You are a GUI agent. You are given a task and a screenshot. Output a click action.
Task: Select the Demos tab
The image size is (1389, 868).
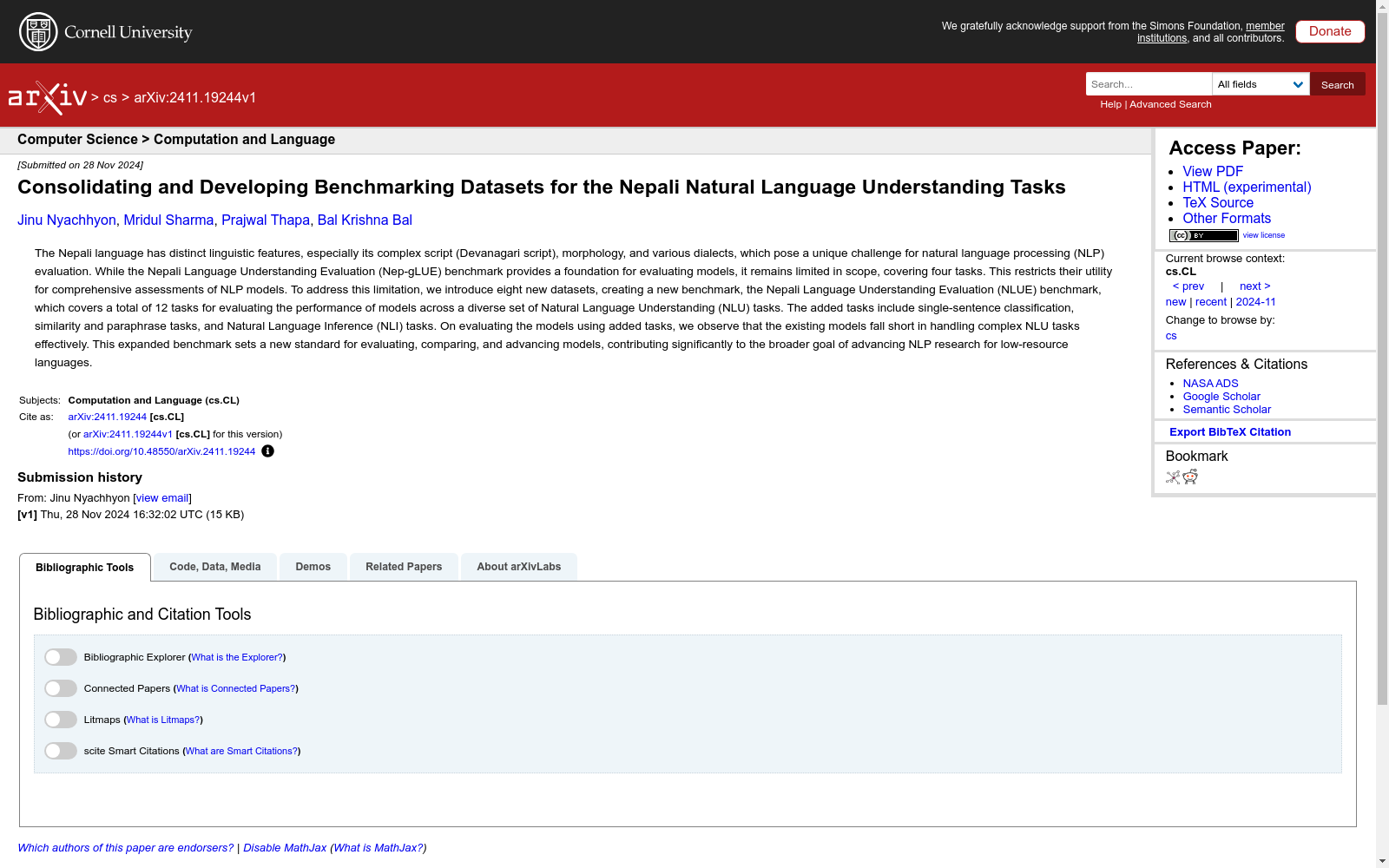(x=313, y=567)
